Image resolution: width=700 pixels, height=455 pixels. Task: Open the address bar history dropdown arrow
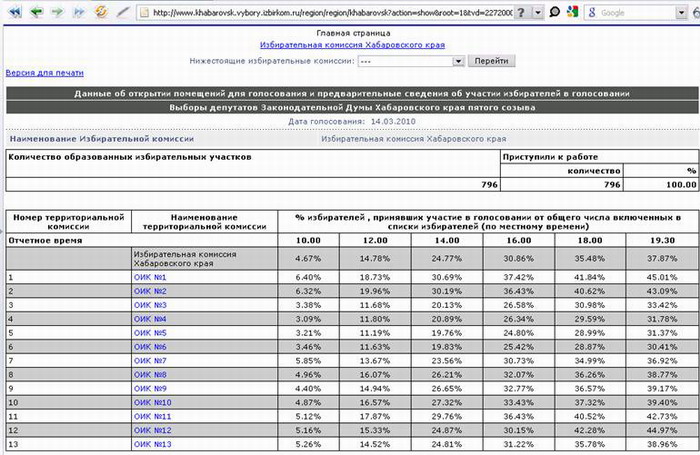click(x=538, y=13)
